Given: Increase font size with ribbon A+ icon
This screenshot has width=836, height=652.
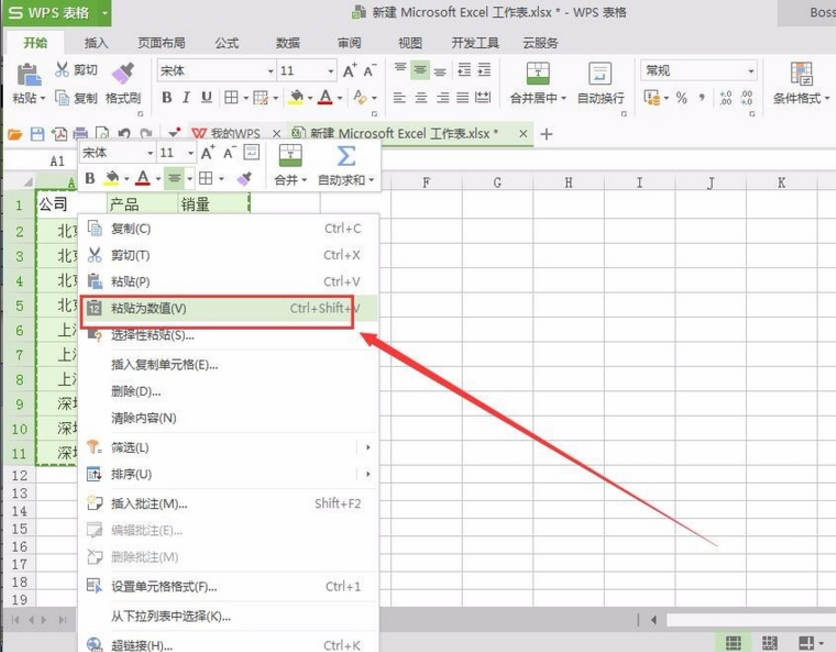Looking at the screenshot, I should 350,70.
